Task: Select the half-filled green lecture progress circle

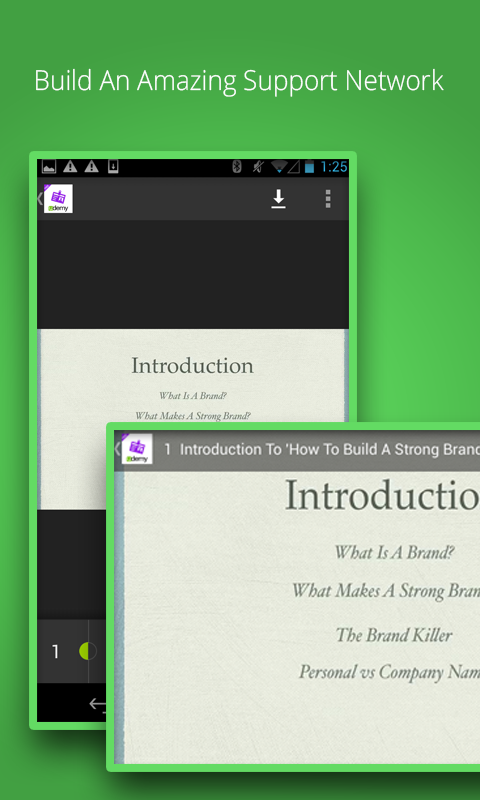Action: pos(88,652)
